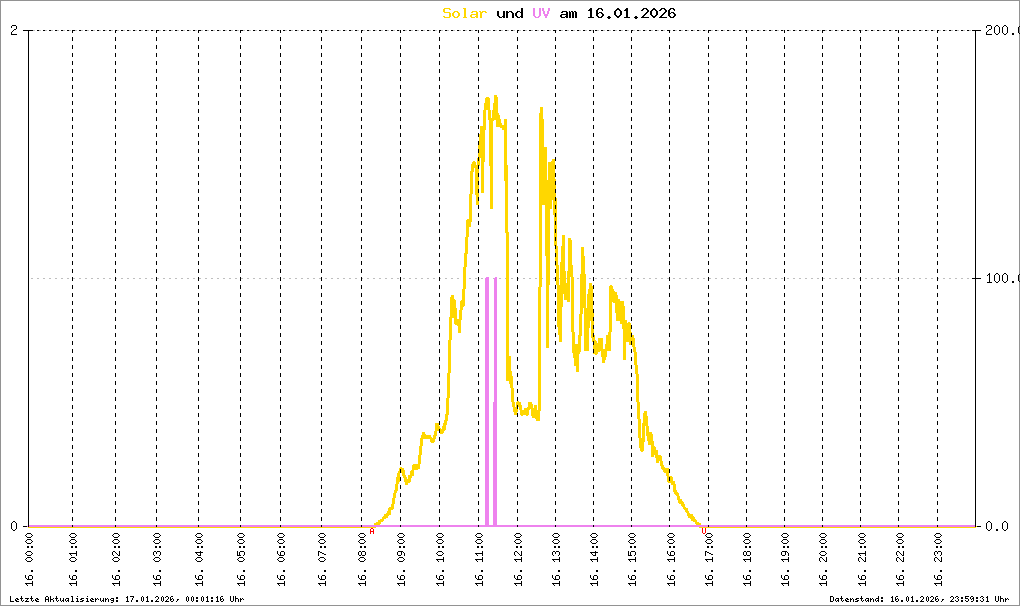Click the time label '16. 17:00'
The width and height of the screenshot is (1020, 606).
[x=709, y=559]
